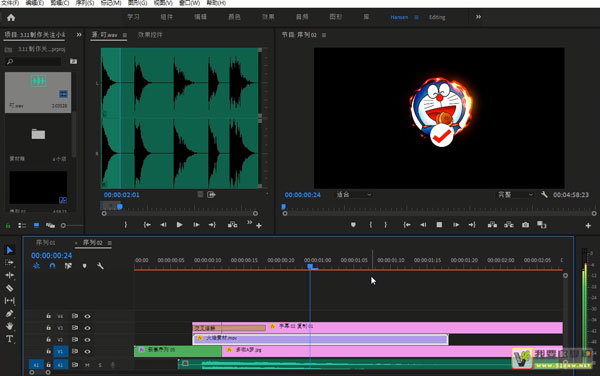Select the Slip tool
Image resolution: width=600 pixels, height=376 pixels.
pyautogui.click(x=10, y=301)
